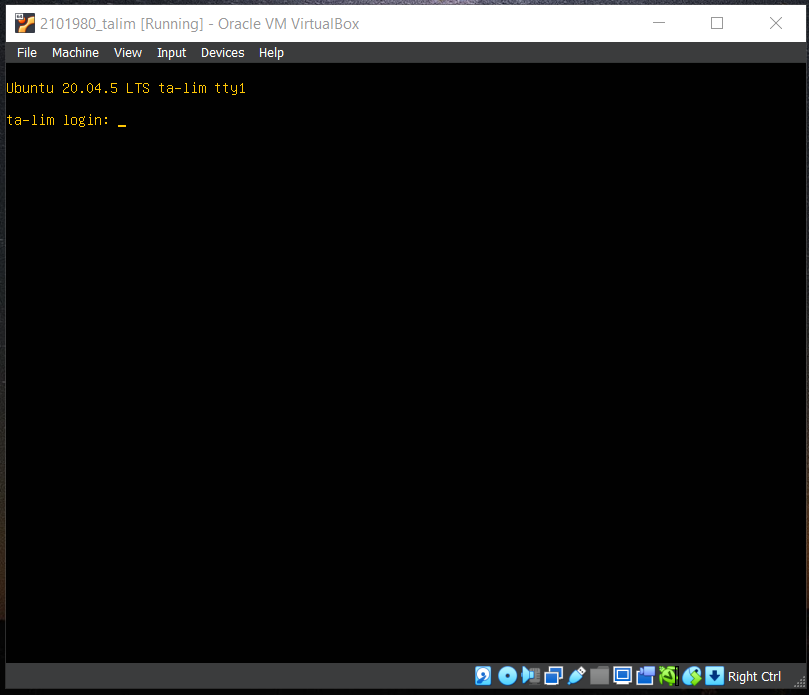
Task: Click the optical disc drive icon
Action: 507,676
